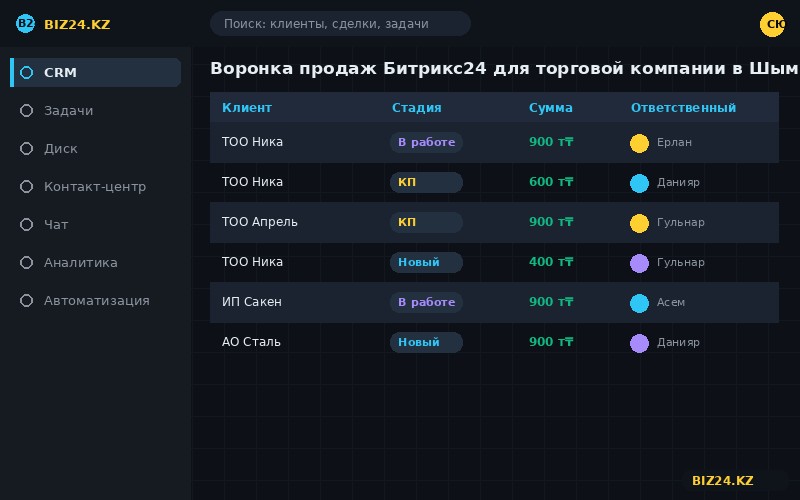
Task: Click the Контакт-центр sidebar circle icon
Action: pyautogui.click(x=27, y=187)
